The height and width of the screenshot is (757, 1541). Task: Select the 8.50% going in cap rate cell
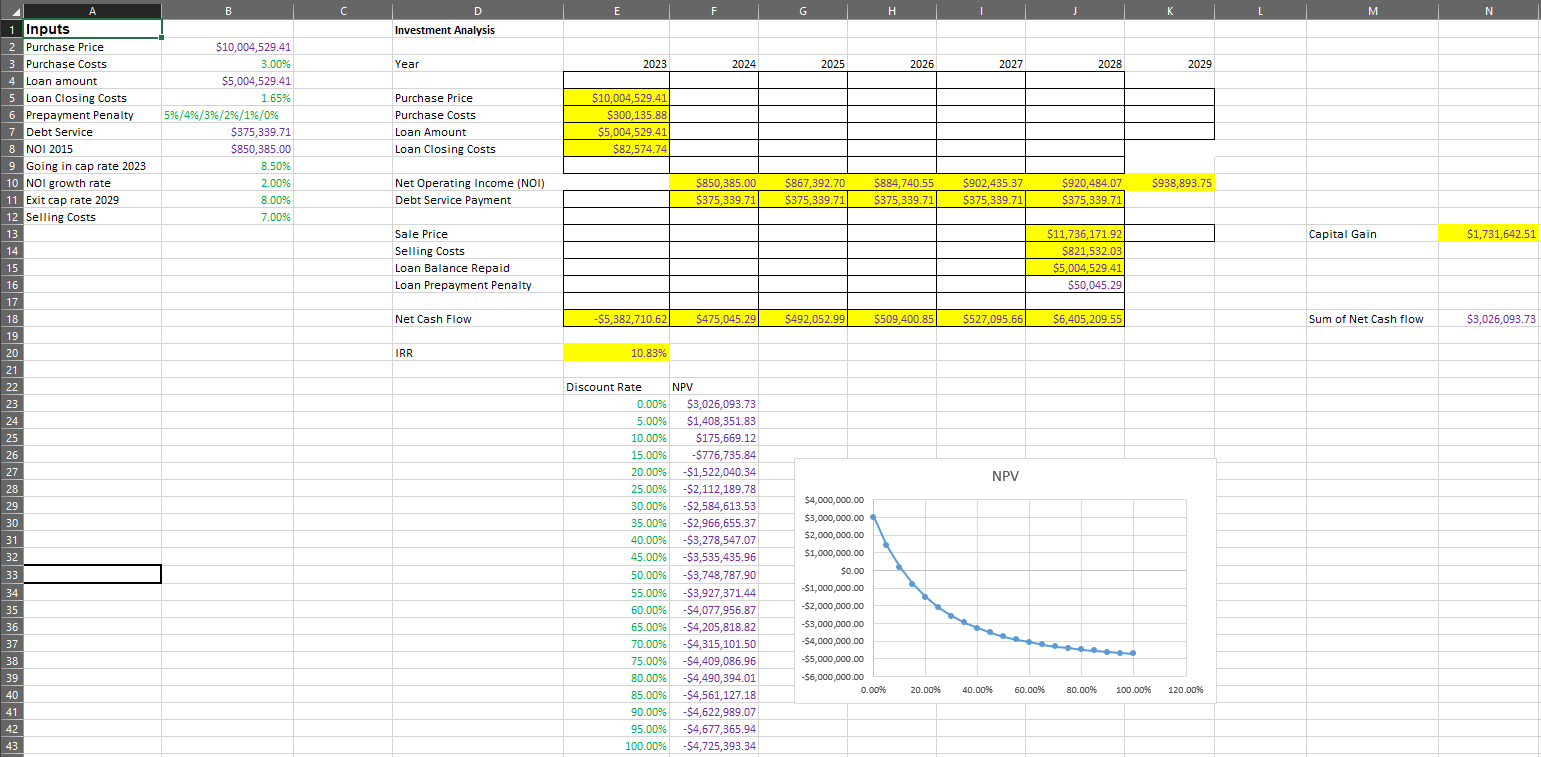pos(228,166)
